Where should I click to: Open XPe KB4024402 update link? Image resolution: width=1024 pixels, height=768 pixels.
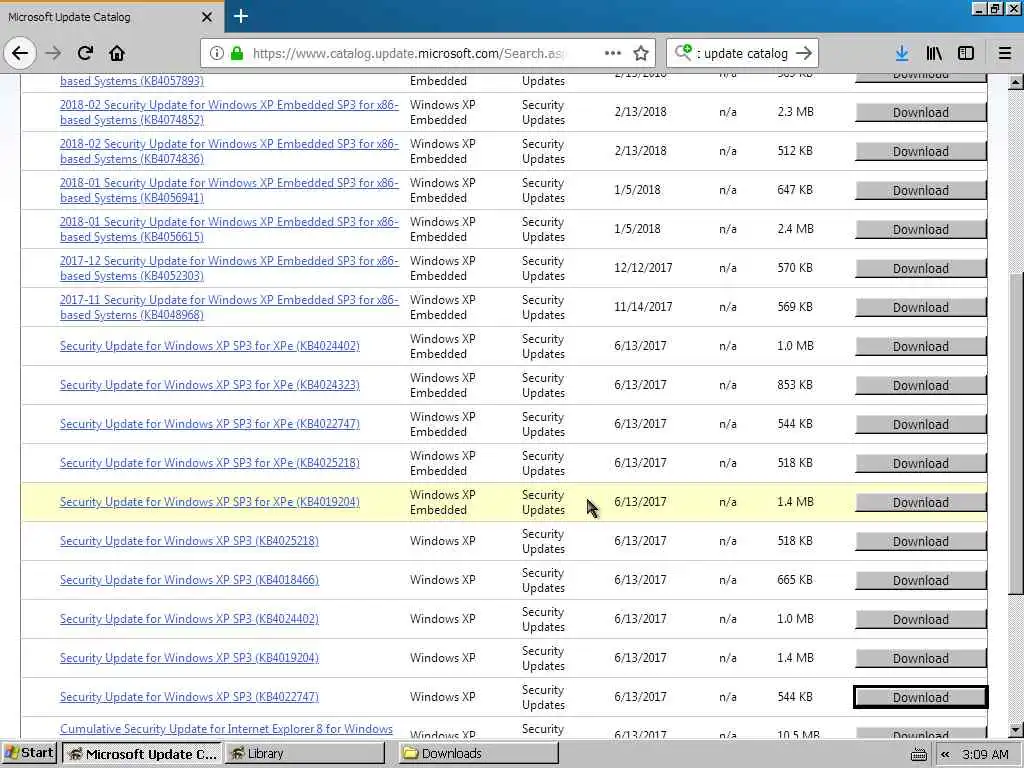click(x=210, y=346)
